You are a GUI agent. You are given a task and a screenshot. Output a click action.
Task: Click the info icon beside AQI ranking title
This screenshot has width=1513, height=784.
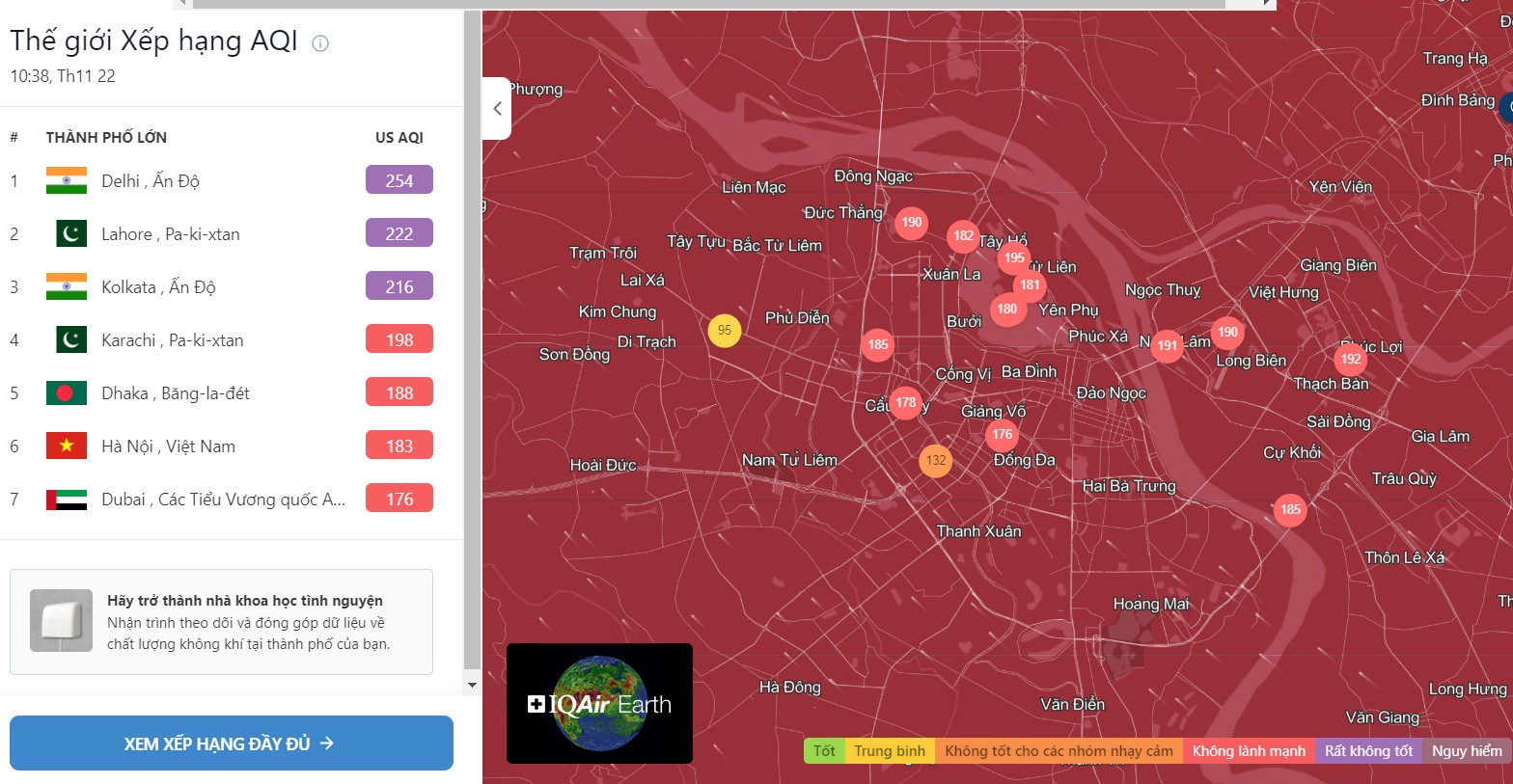tap(320, 43)
